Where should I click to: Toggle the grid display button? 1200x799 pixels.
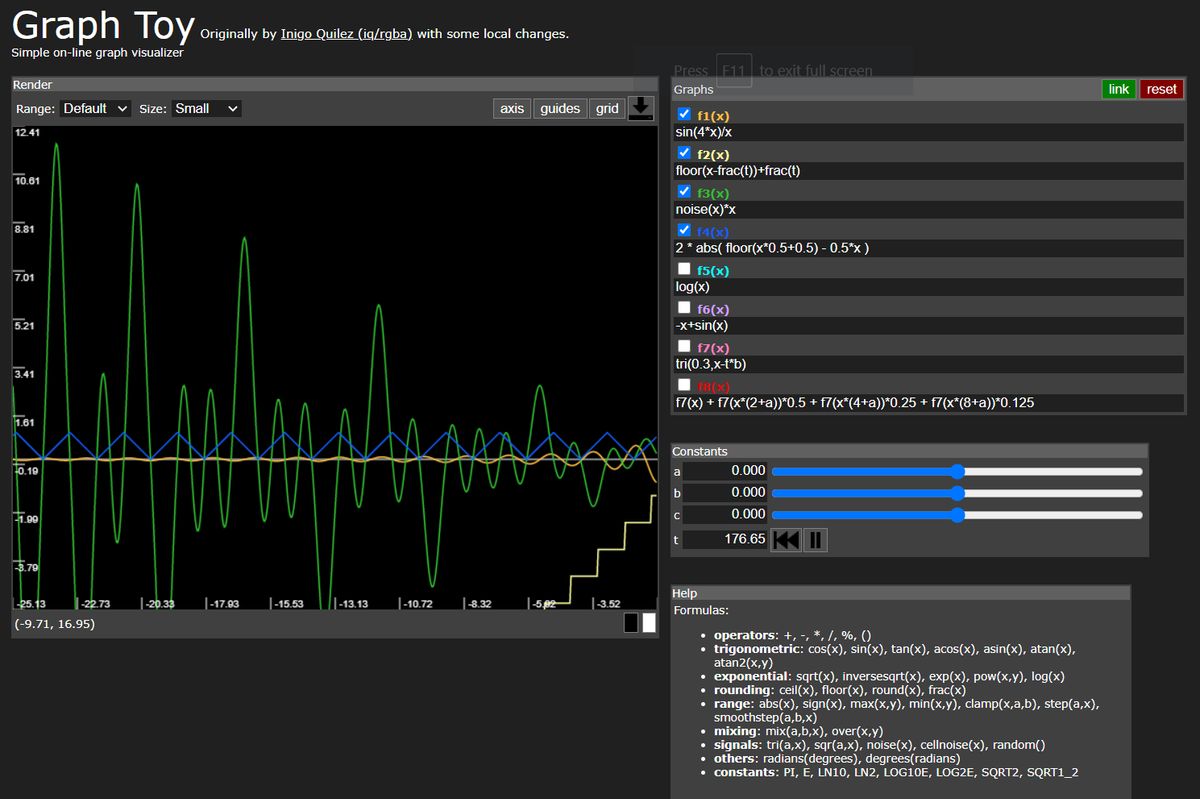coord(607,108)
